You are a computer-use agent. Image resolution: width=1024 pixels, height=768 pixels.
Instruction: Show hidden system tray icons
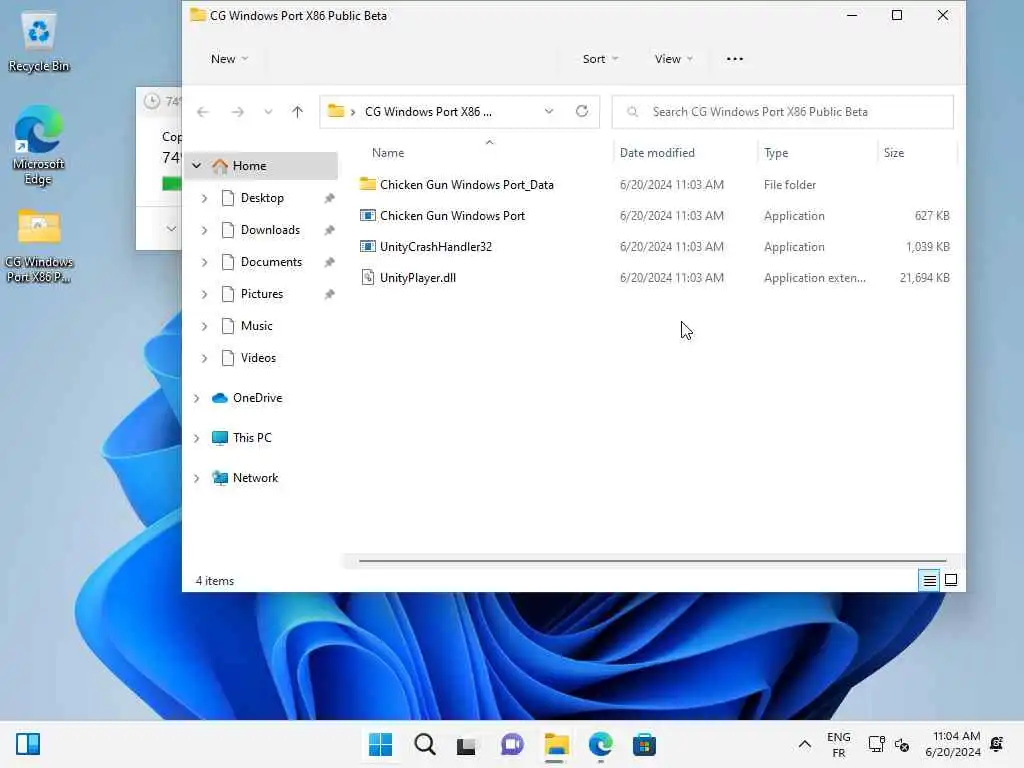pos(805,744)
